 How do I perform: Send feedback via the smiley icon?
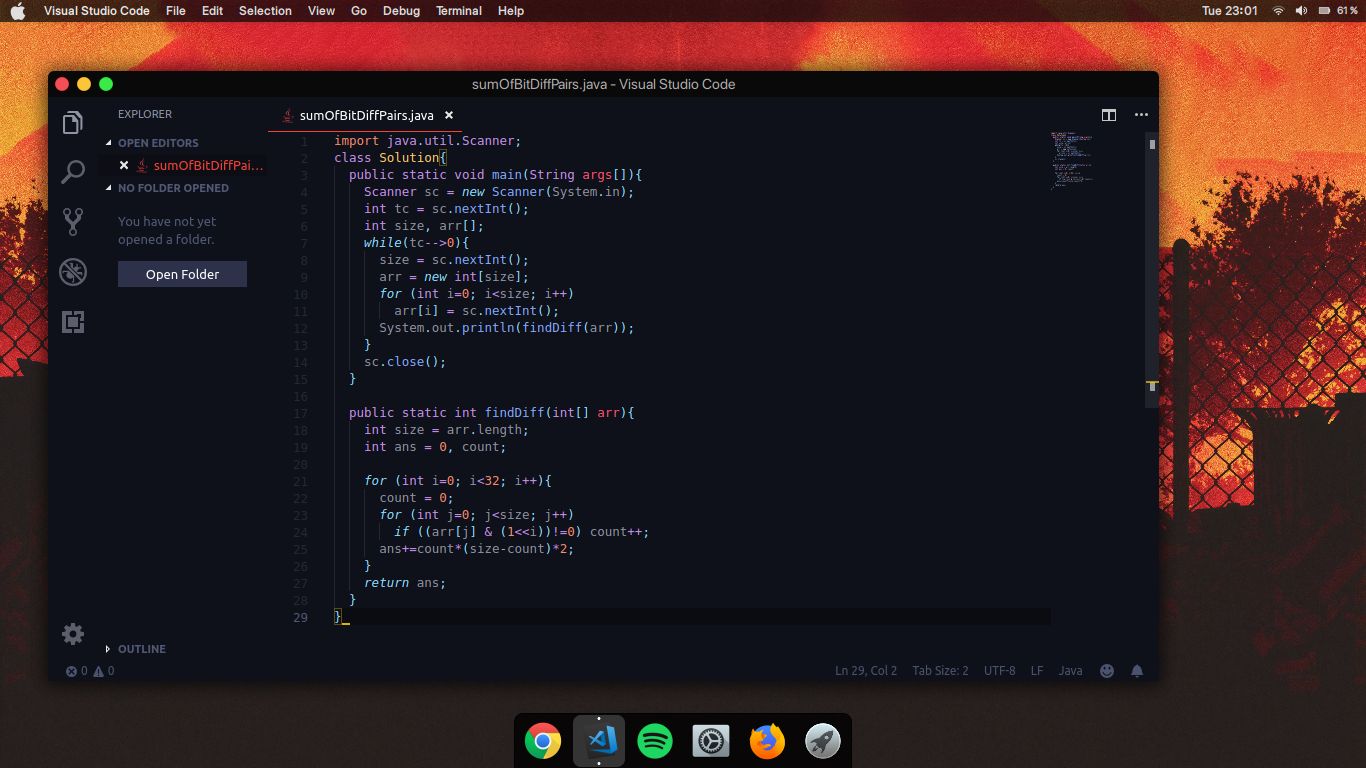click(1106, 670)
